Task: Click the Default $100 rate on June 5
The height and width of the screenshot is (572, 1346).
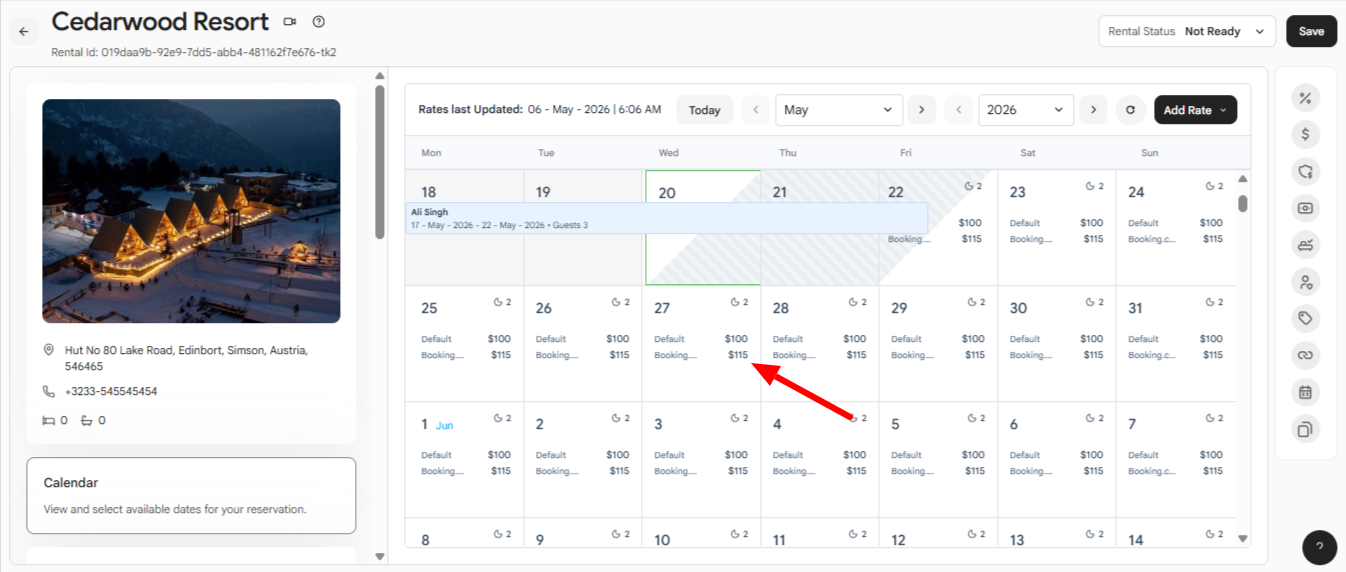Action: click(x=938, y=455)
